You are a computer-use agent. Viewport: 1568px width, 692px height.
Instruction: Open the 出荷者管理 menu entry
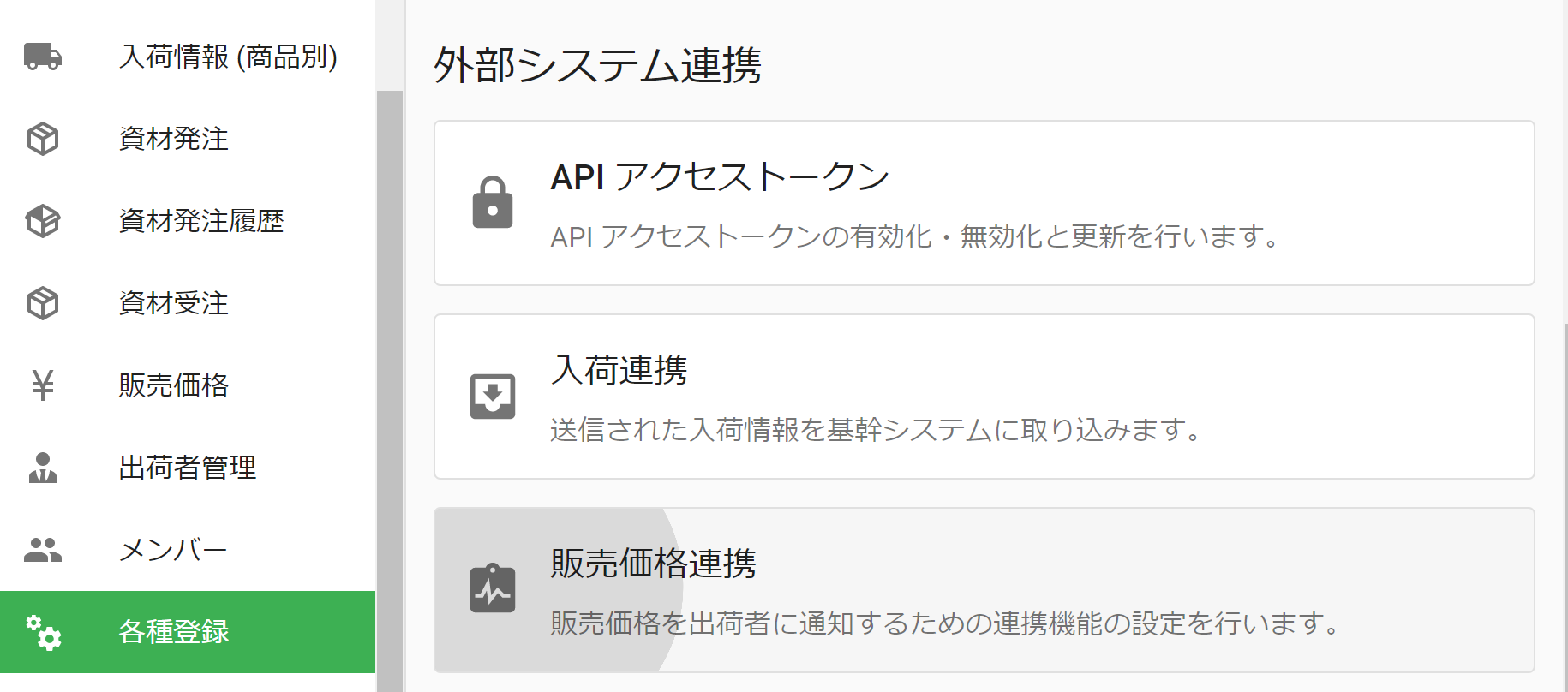187,468
